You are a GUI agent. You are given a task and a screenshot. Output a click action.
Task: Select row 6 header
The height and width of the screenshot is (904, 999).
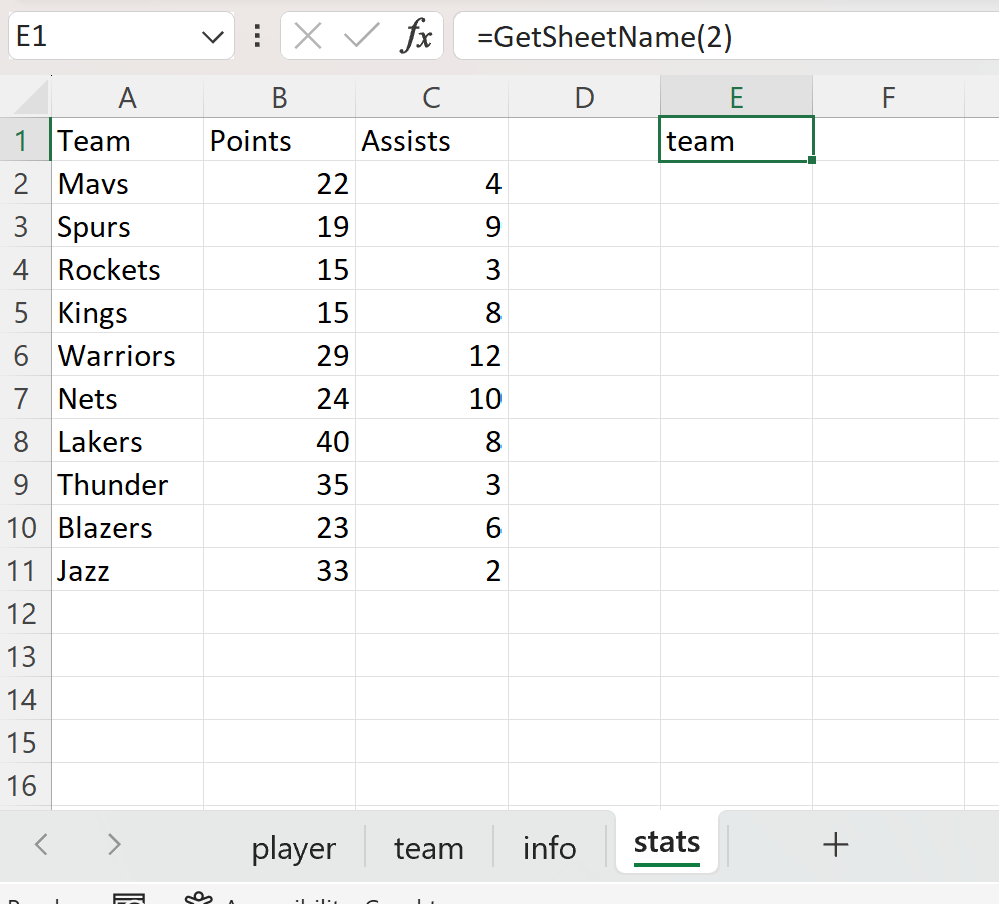23,355
